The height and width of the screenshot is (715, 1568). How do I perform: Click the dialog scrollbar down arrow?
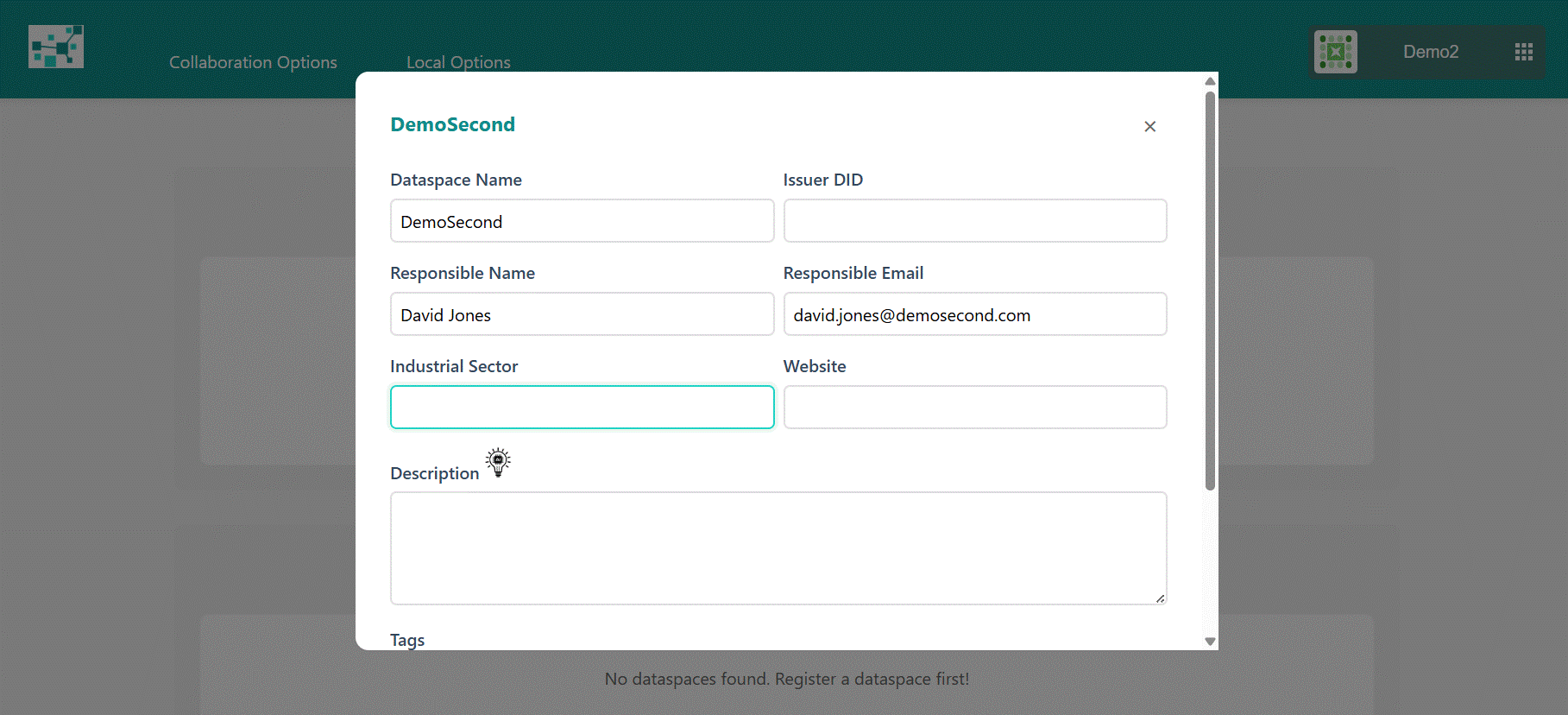click(1210, 642)
